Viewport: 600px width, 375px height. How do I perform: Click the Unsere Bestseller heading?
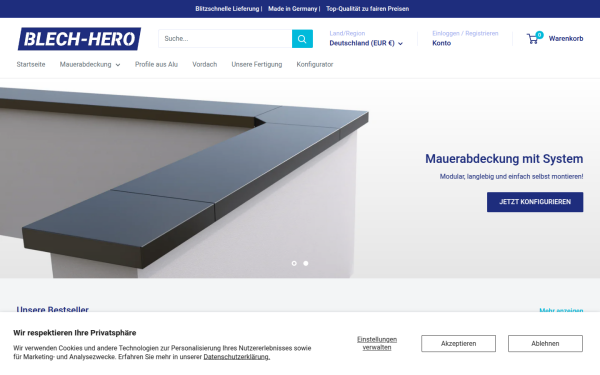[52, 309]
